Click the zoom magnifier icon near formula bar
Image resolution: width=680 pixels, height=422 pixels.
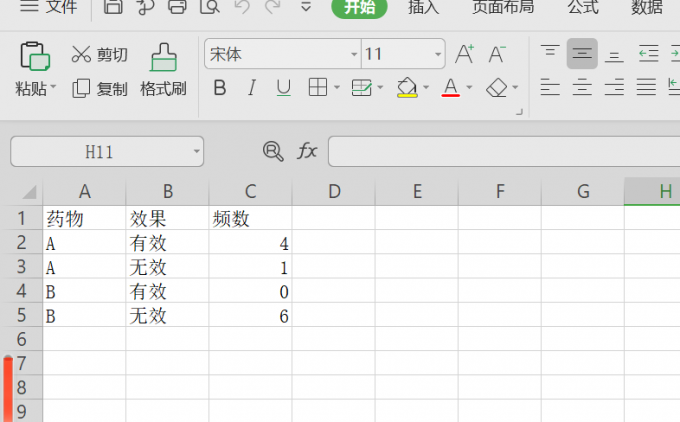[273, 151]
